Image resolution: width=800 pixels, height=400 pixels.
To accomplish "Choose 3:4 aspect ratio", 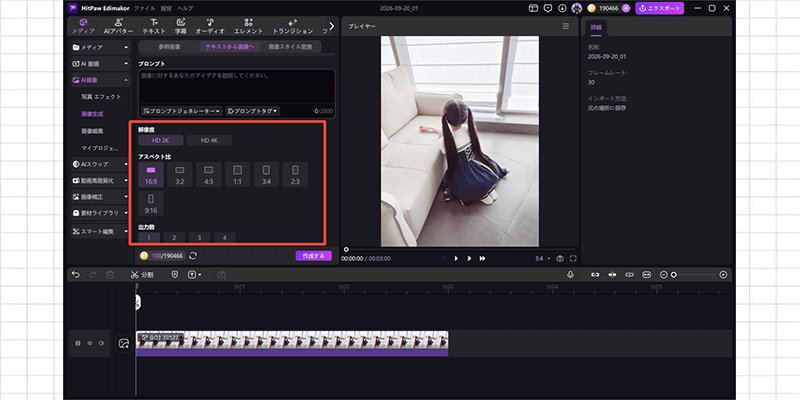I will tap(266, 174).
